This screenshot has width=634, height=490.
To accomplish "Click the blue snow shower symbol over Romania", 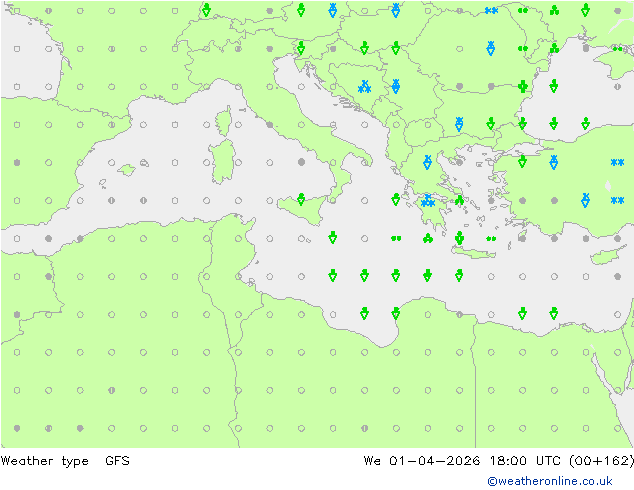I will tap(490, 48).
